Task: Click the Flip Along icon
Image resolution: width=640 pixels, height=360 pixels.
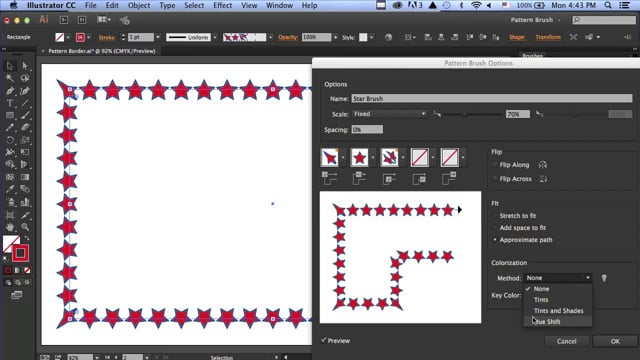Action: pyautogui.click(x=542, y=165)
